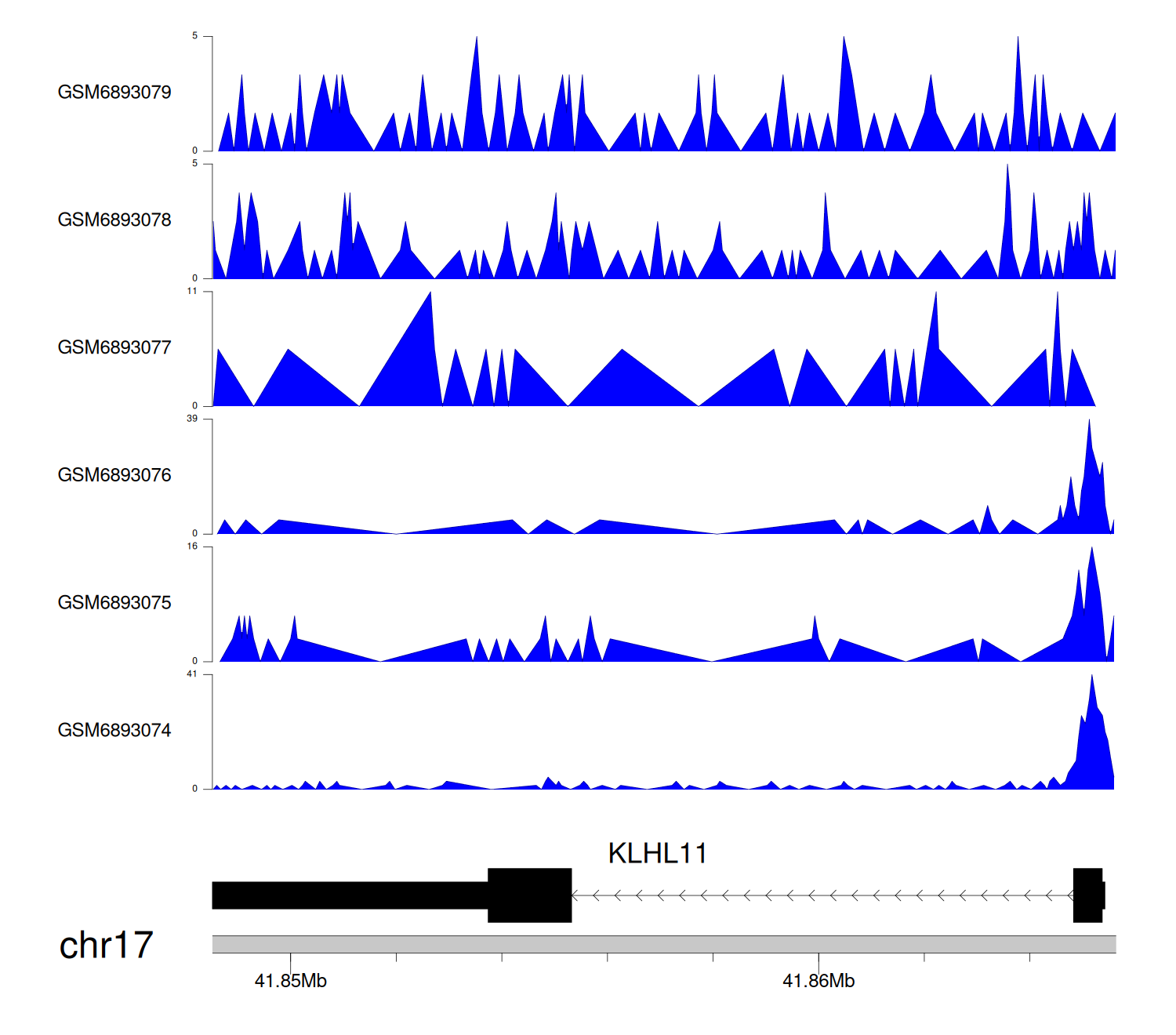
Task: Select the thick middle exon of KLHL11
Action: tap(529, 895)
